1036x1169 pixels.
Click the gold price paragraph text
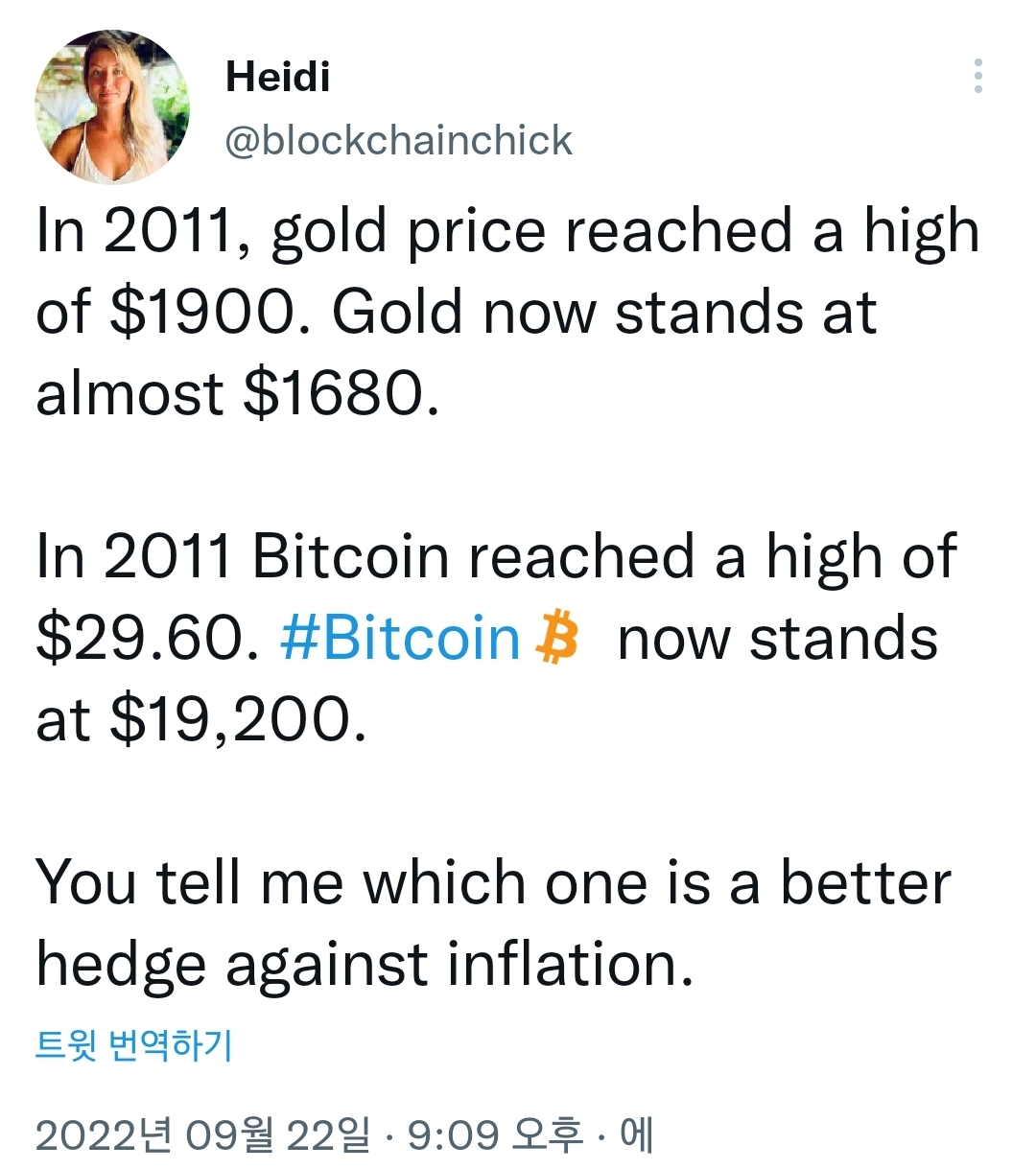(x=507, y=313)
